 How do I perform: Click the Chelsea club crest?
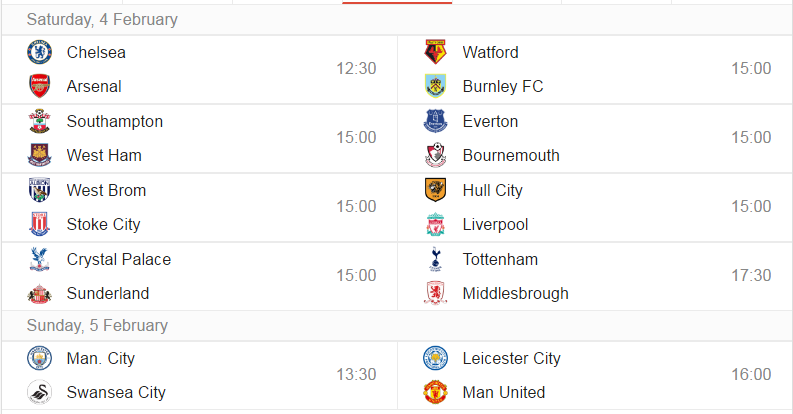tap(39, 53)
